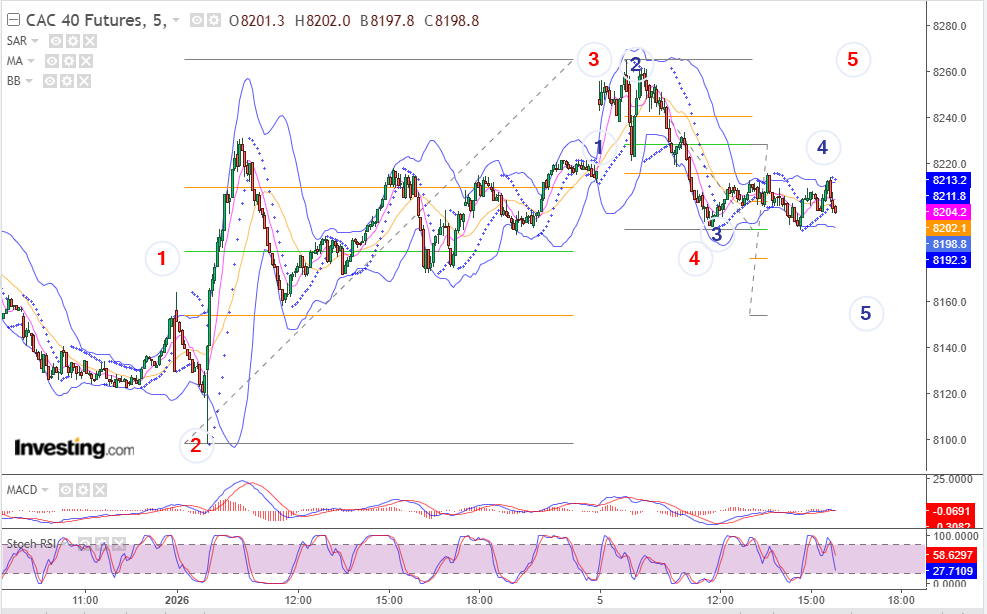Screen dimensions: 987x614
Task: Remove the SAR indicator with its X icon
Action: (90, 41)
